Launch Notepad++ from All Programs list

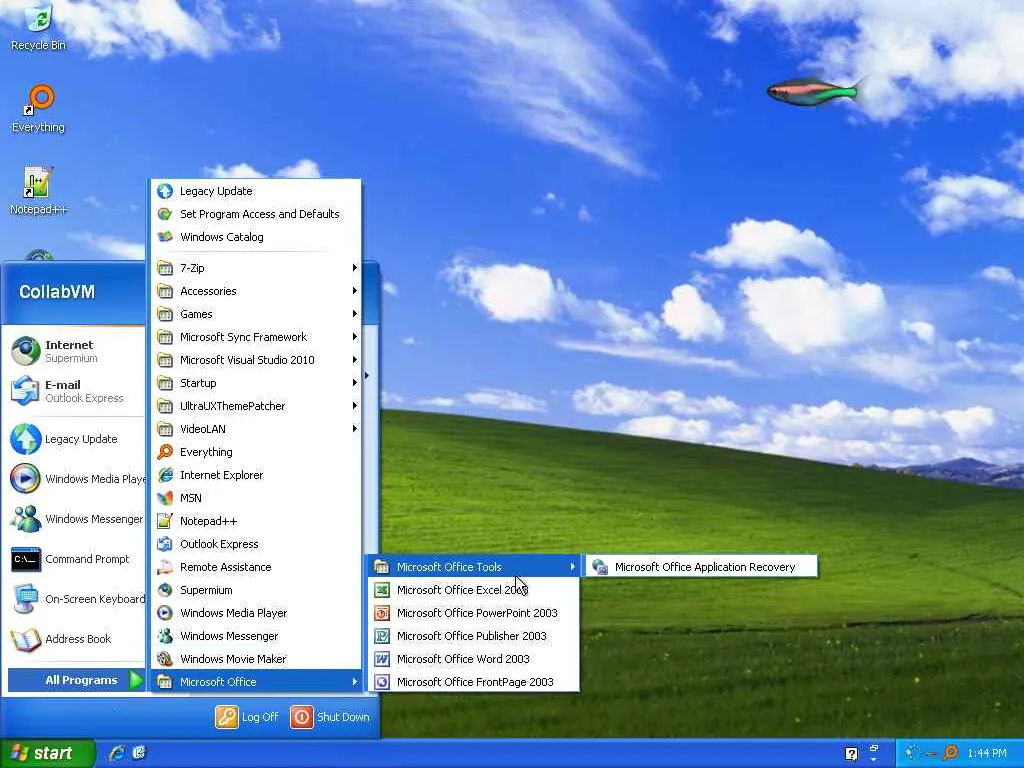coord(255,520)
